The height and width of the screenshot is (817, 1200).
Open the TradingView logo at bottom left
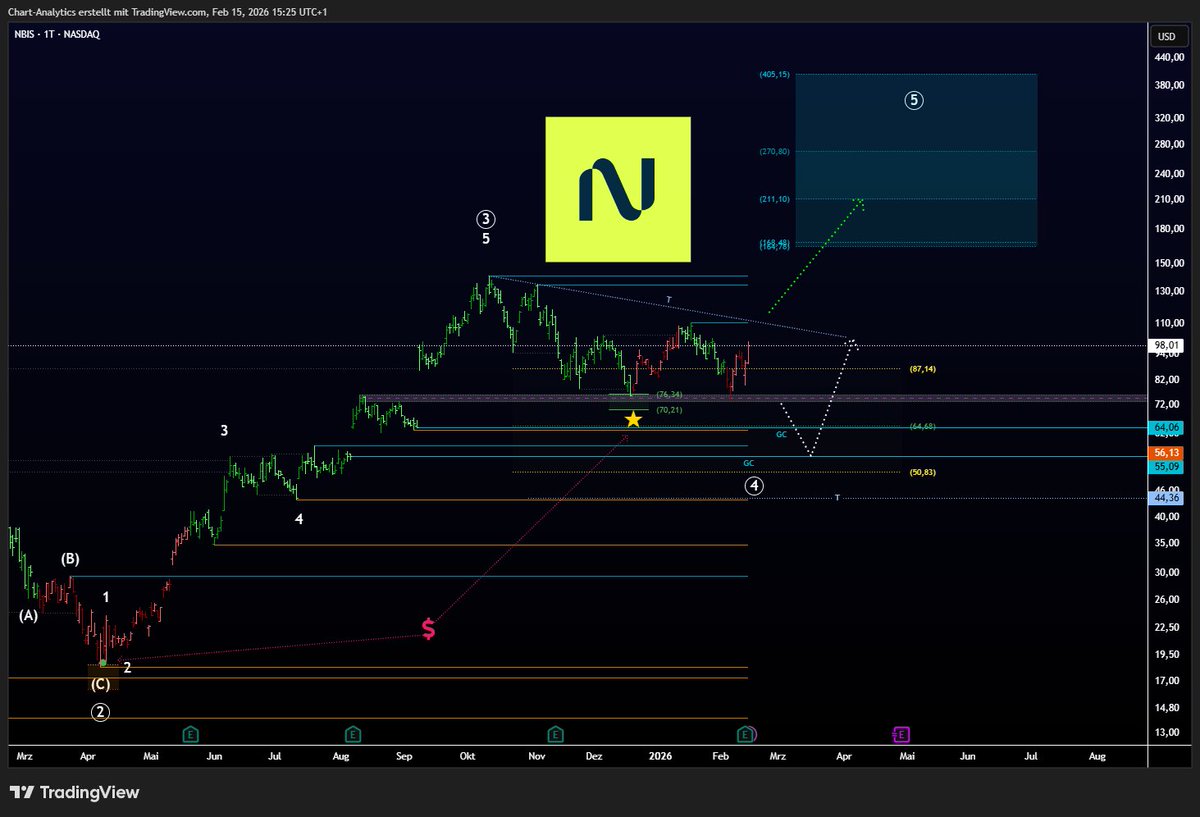(76, 793)
